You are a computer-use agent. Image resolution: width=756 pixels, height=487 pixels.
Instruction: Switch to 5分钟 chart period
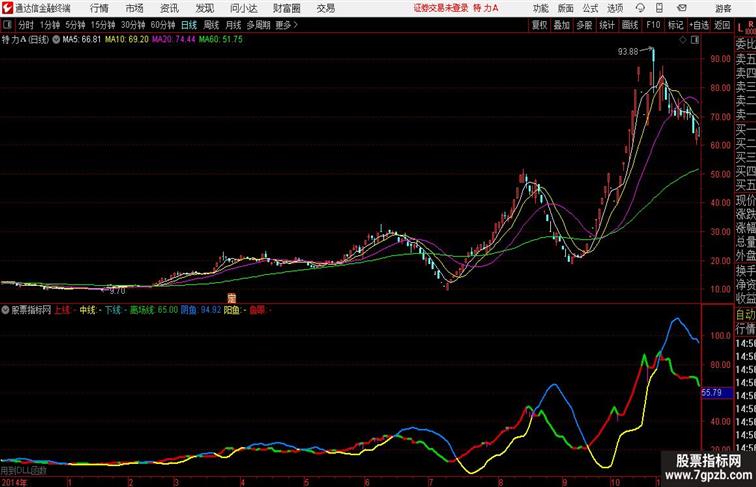75,25
